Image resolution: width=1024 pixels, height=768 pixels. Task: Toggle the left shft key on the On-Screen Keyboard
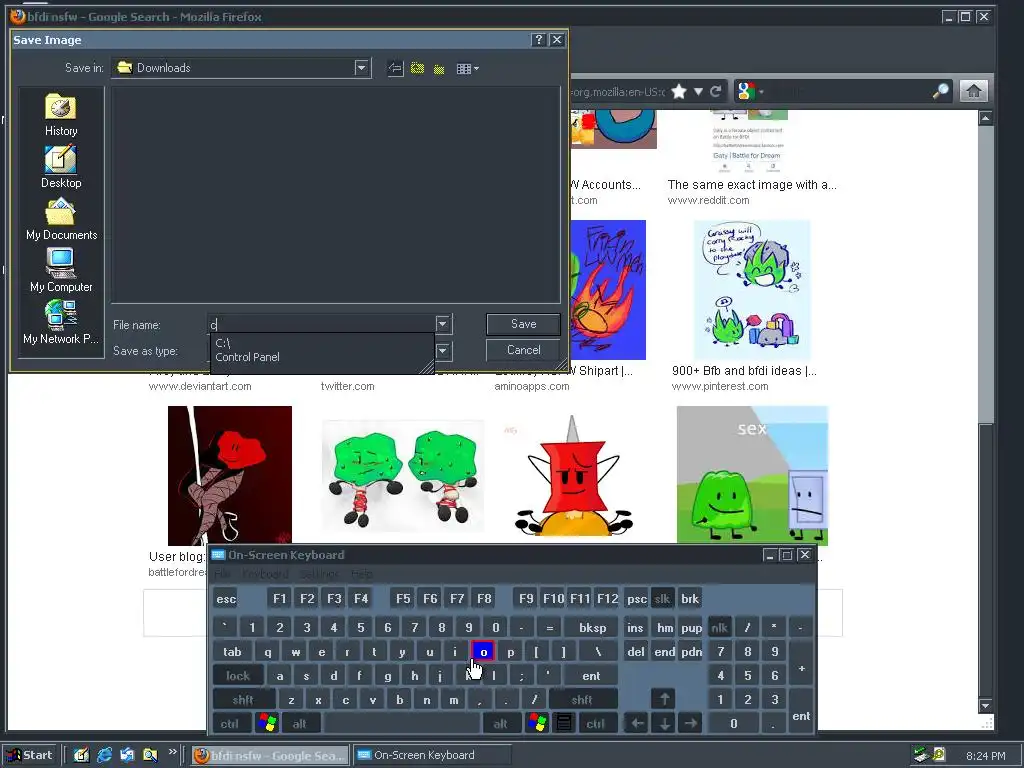pyautogui.click(x=243, y=700)
